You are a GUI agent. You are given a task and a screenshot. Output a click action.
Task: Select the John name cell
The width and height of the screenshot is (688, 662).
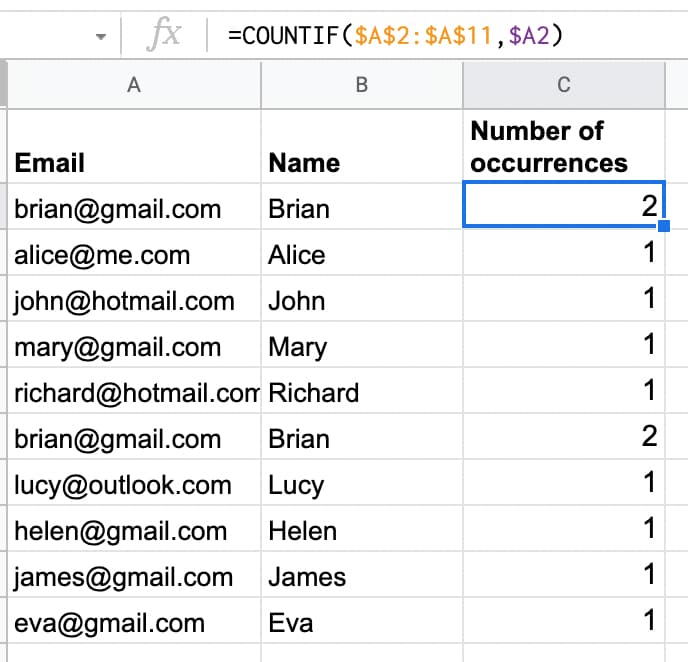[x=362, y=298]
